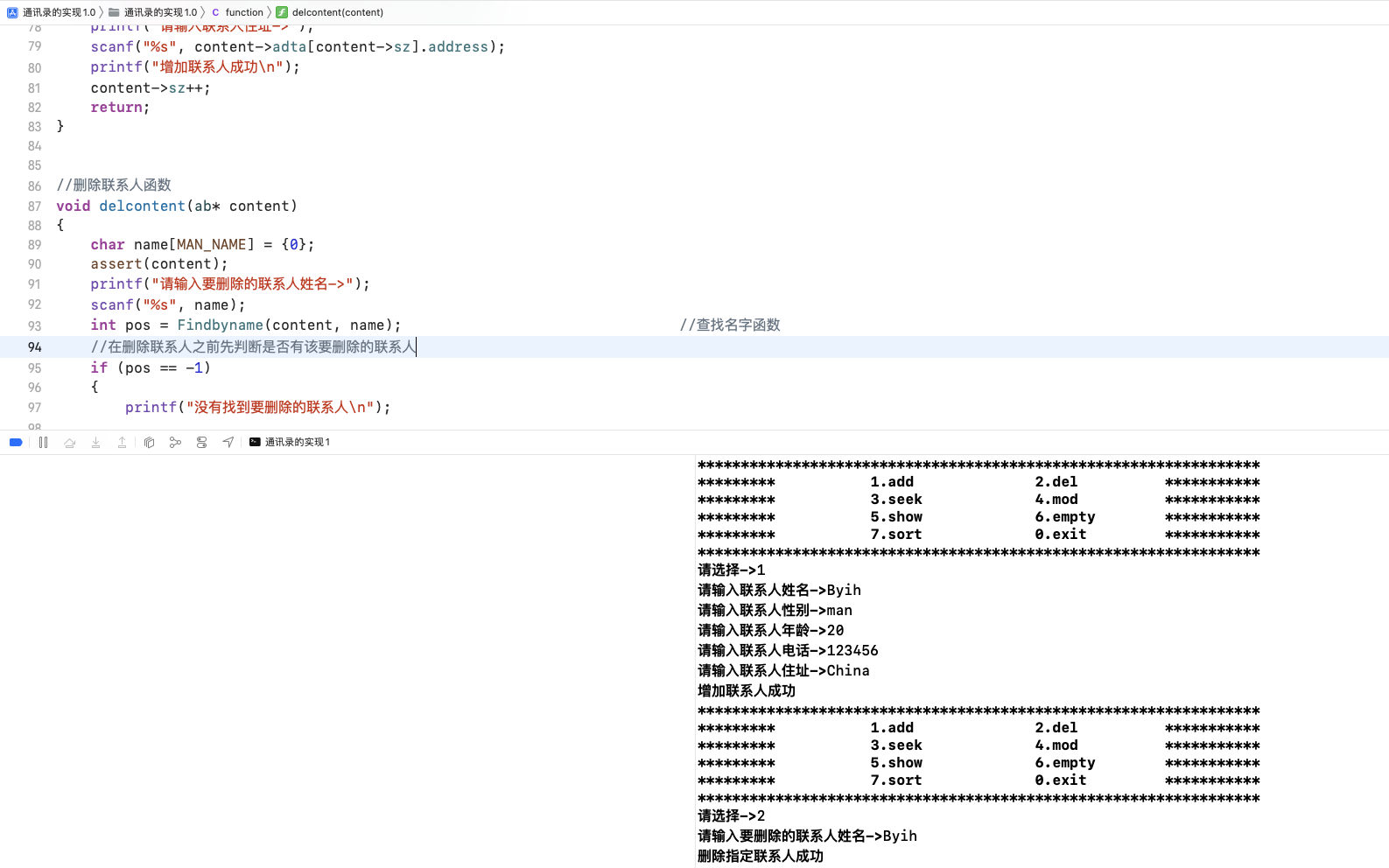Click "删除指定联系人成功" console output line

point(761,857)
